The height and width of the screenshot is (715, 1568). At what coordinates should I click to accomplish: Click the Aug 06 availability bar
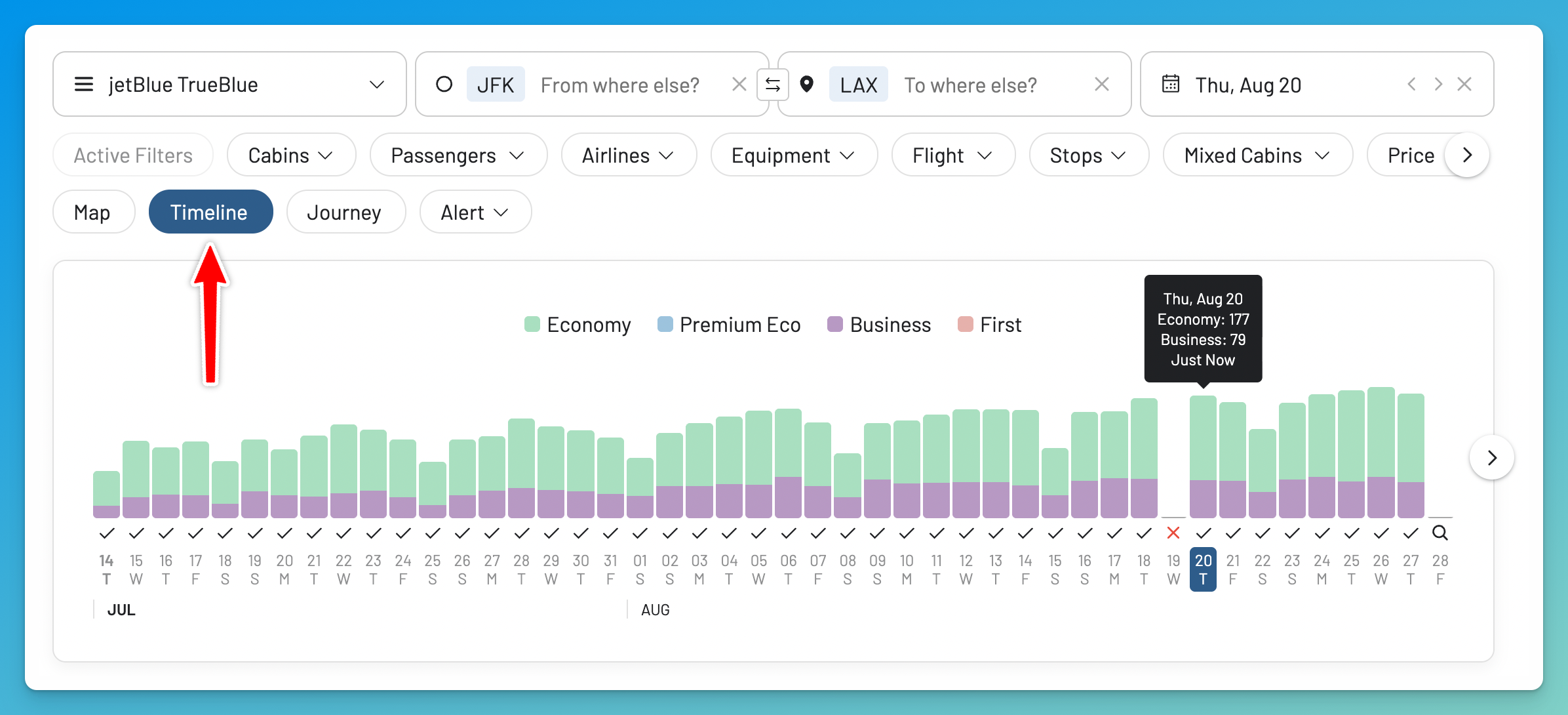click(x=788, y=463)
